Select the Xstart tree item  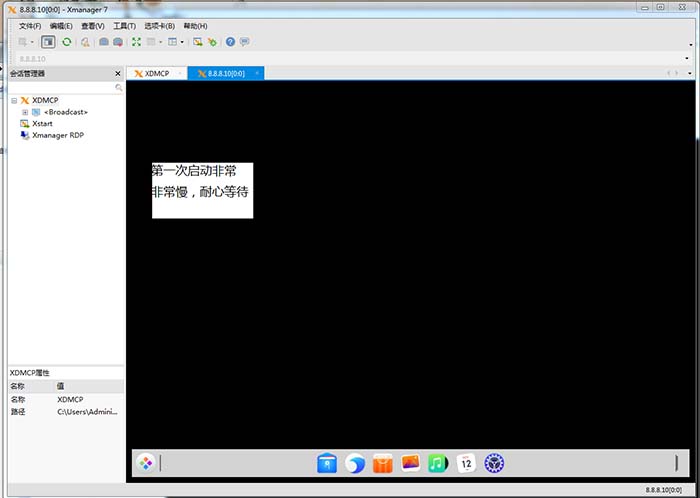click(42, 124)
